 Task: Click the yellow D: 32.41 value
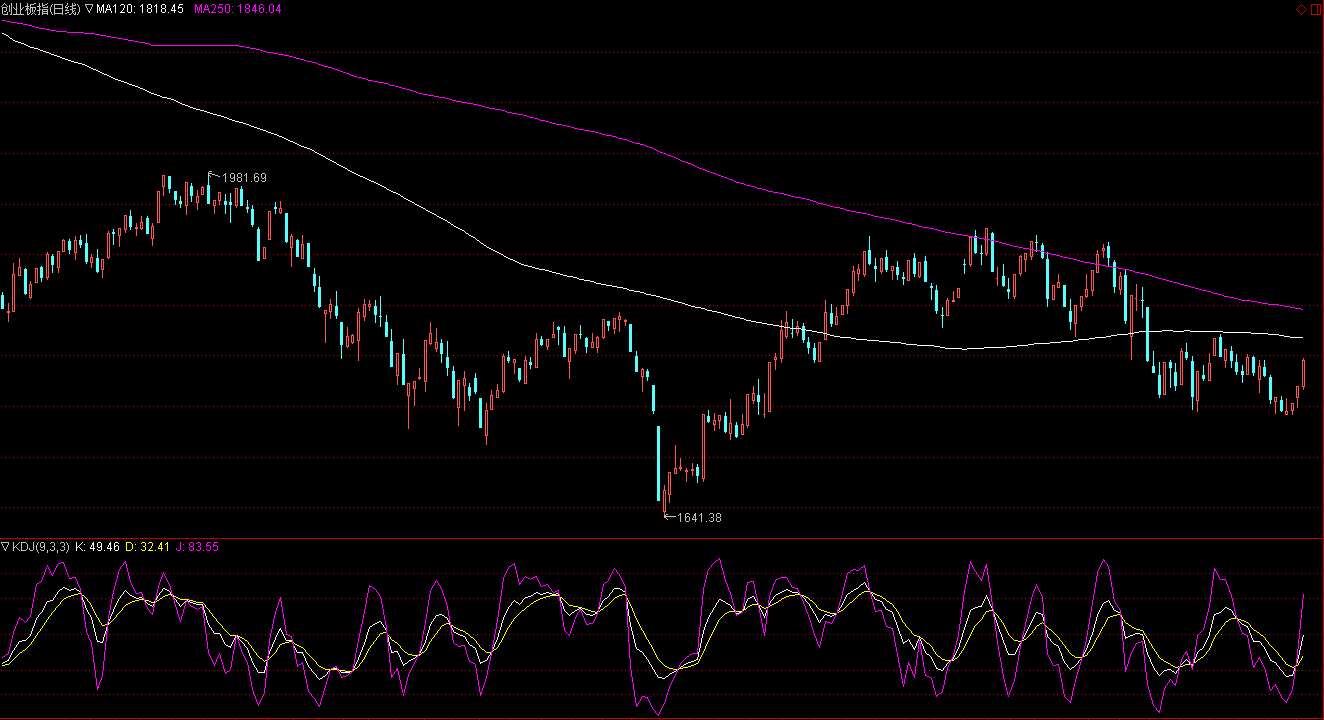[x=148, y=547]
